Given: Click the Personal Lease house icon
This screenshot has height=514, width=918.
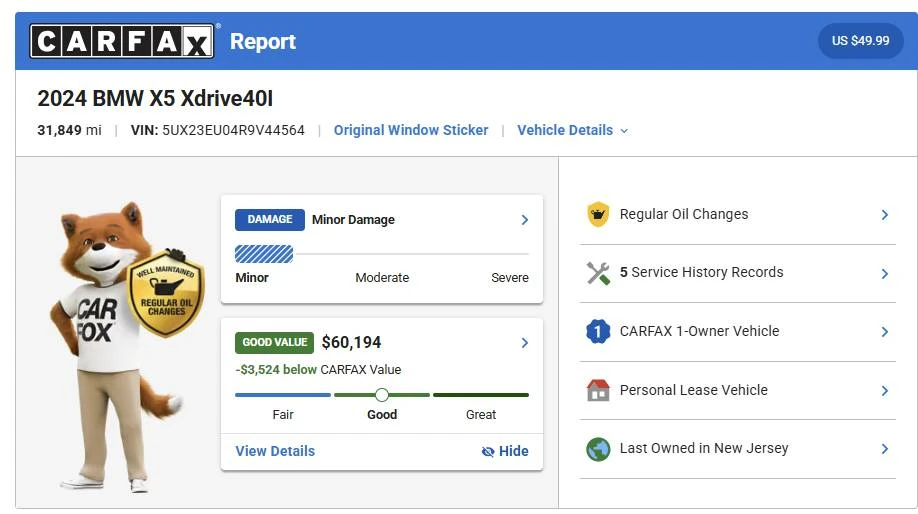Looking at the screenshot, I should (x=598, y=390).
